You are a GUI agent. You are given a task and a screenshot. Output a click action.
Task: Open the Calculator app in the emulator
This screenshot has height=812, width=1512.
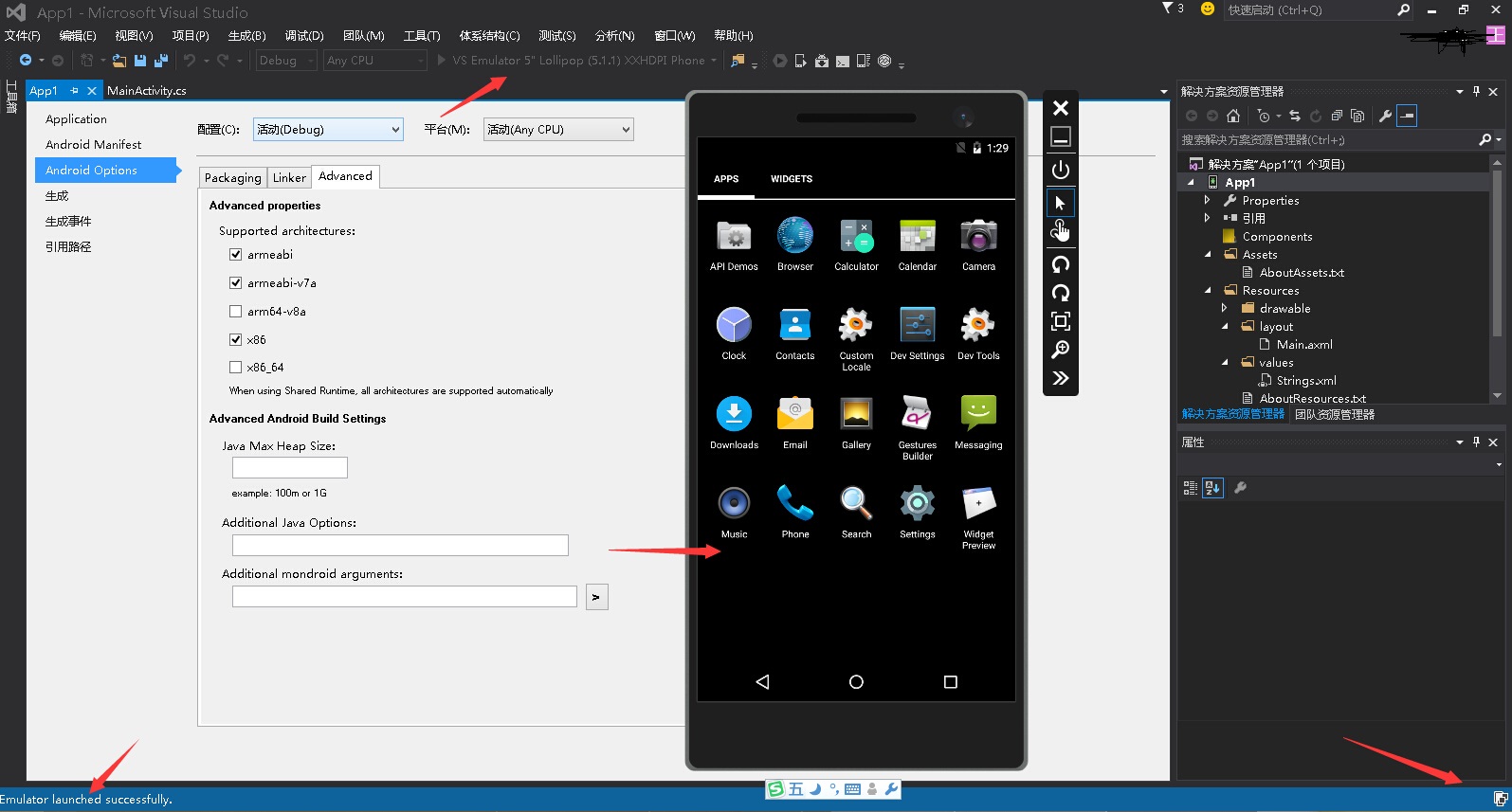856,244
